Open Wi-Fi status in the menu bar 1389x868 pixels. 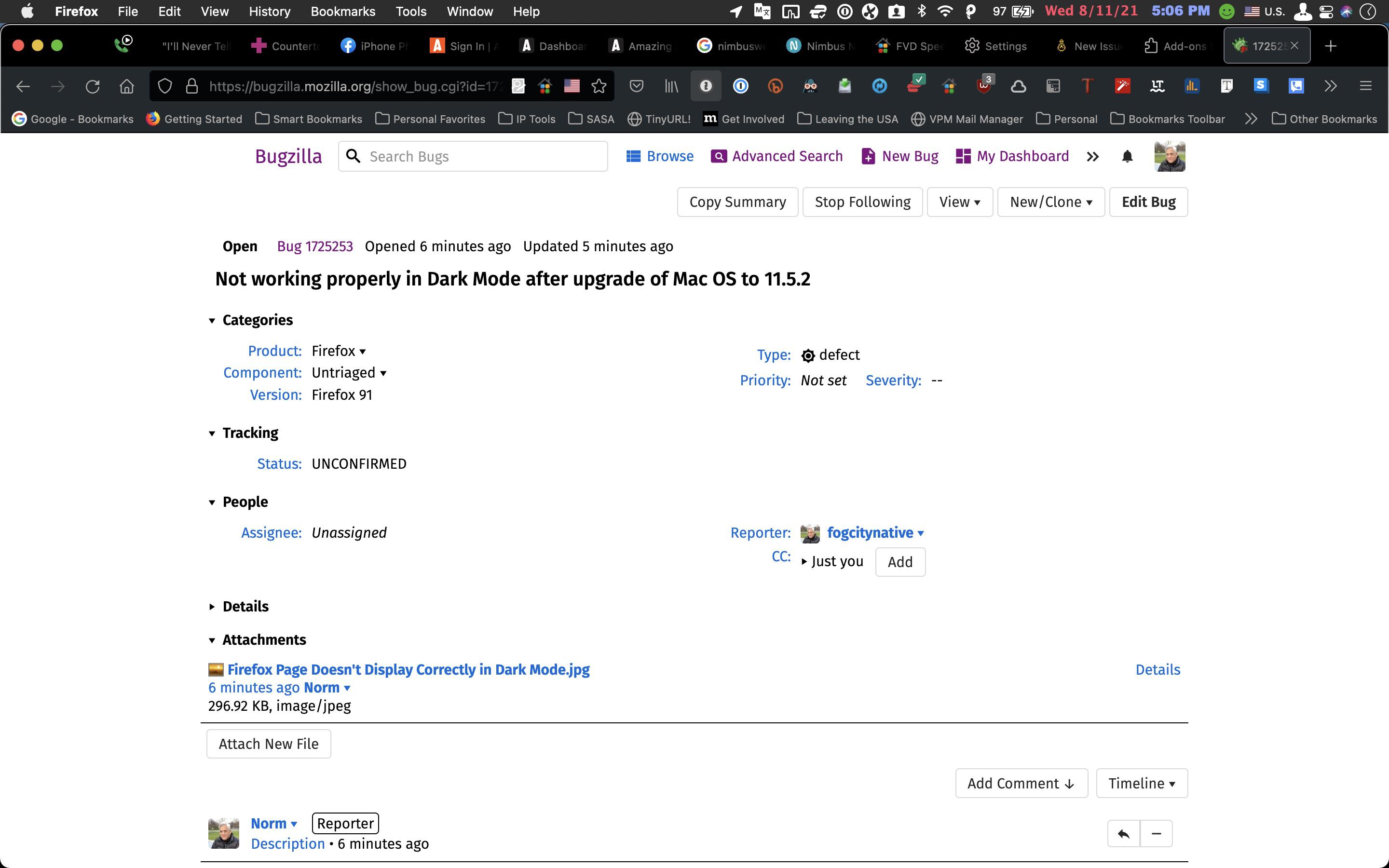click(945, 12)
